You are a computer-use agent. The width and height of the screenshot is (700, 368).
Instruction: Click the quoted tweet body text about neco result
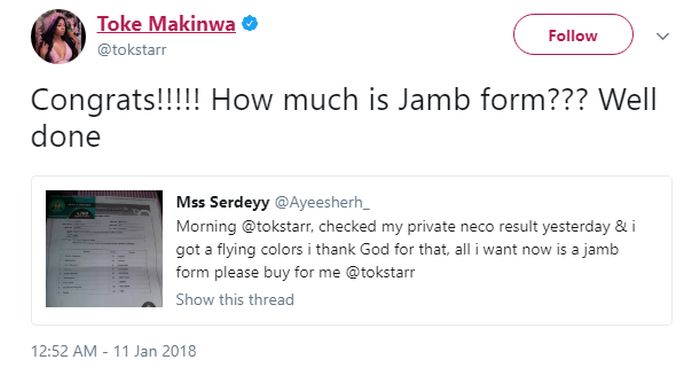click(406, 249)
